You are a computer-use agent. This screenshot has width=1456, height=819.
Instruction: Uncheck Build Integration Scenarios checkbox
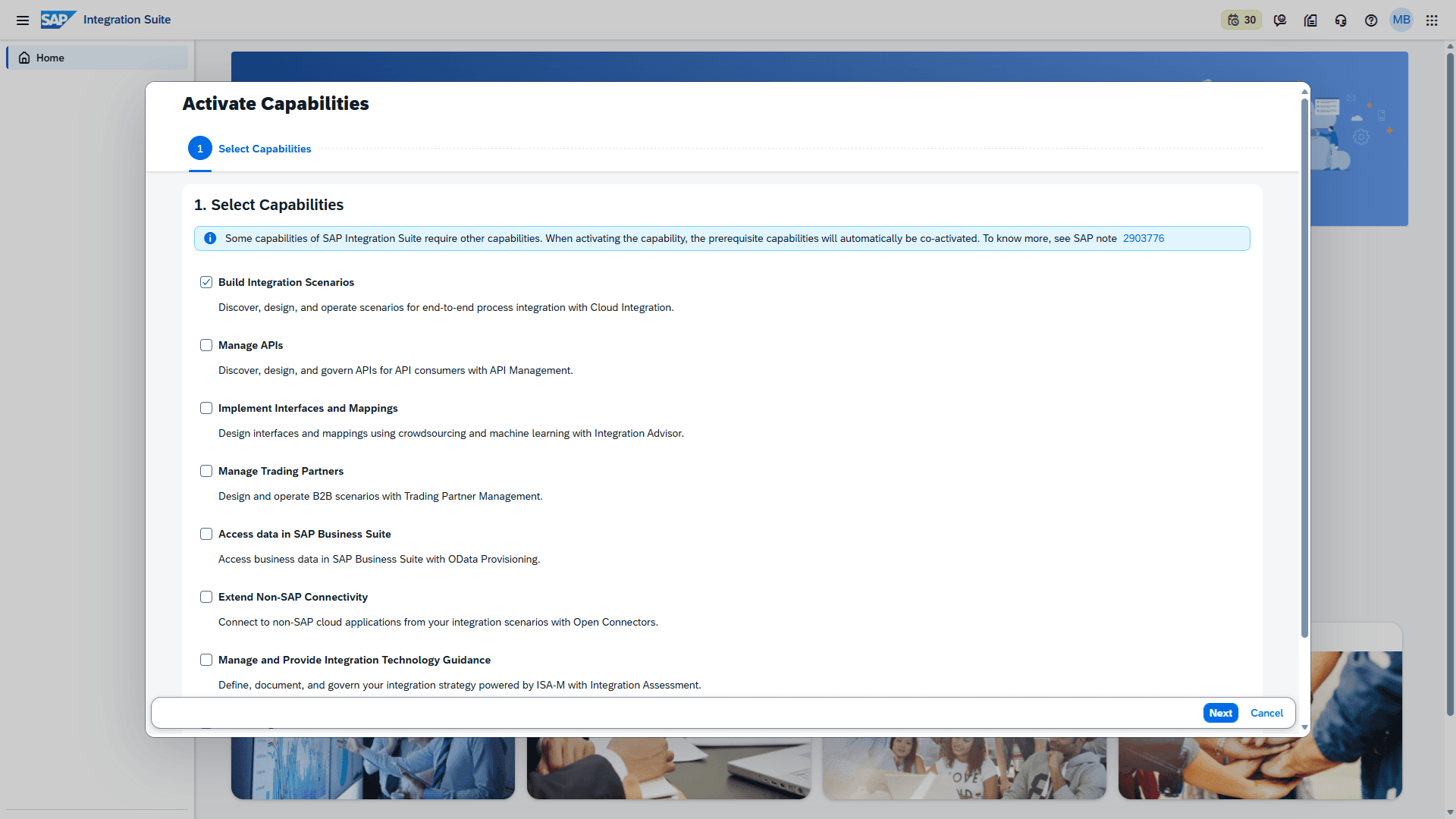point(206,282)
